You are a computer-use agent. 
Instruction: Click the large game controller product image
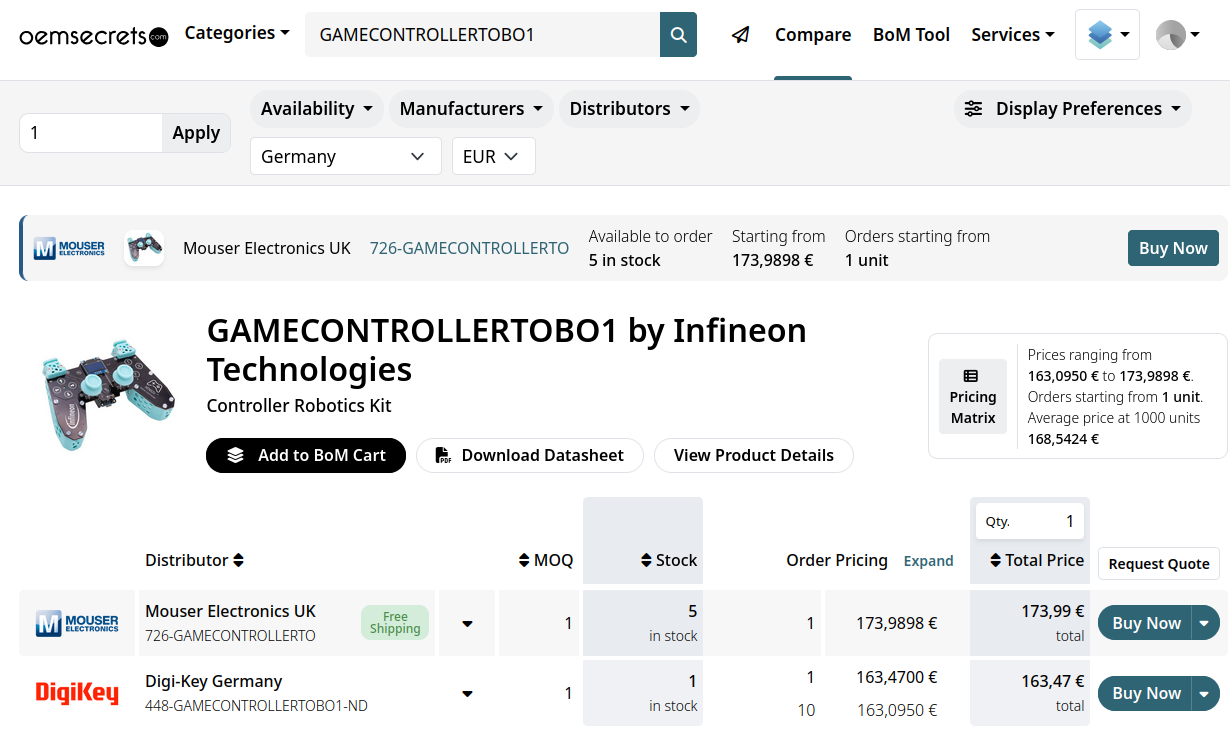109,395
